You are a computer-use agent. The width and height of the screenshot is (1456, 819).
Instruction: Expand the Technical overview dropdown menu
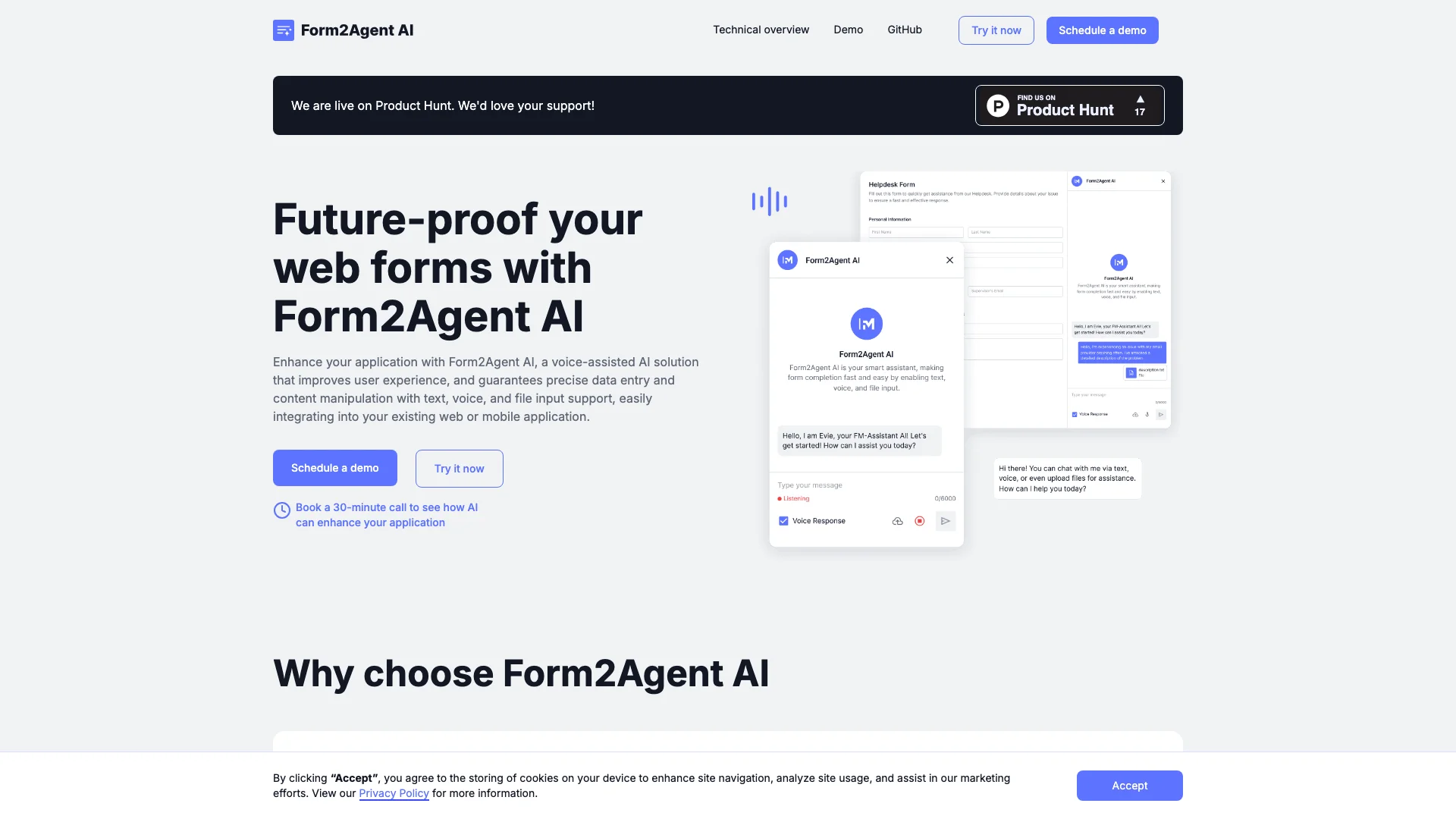click(x=761, y=30)
